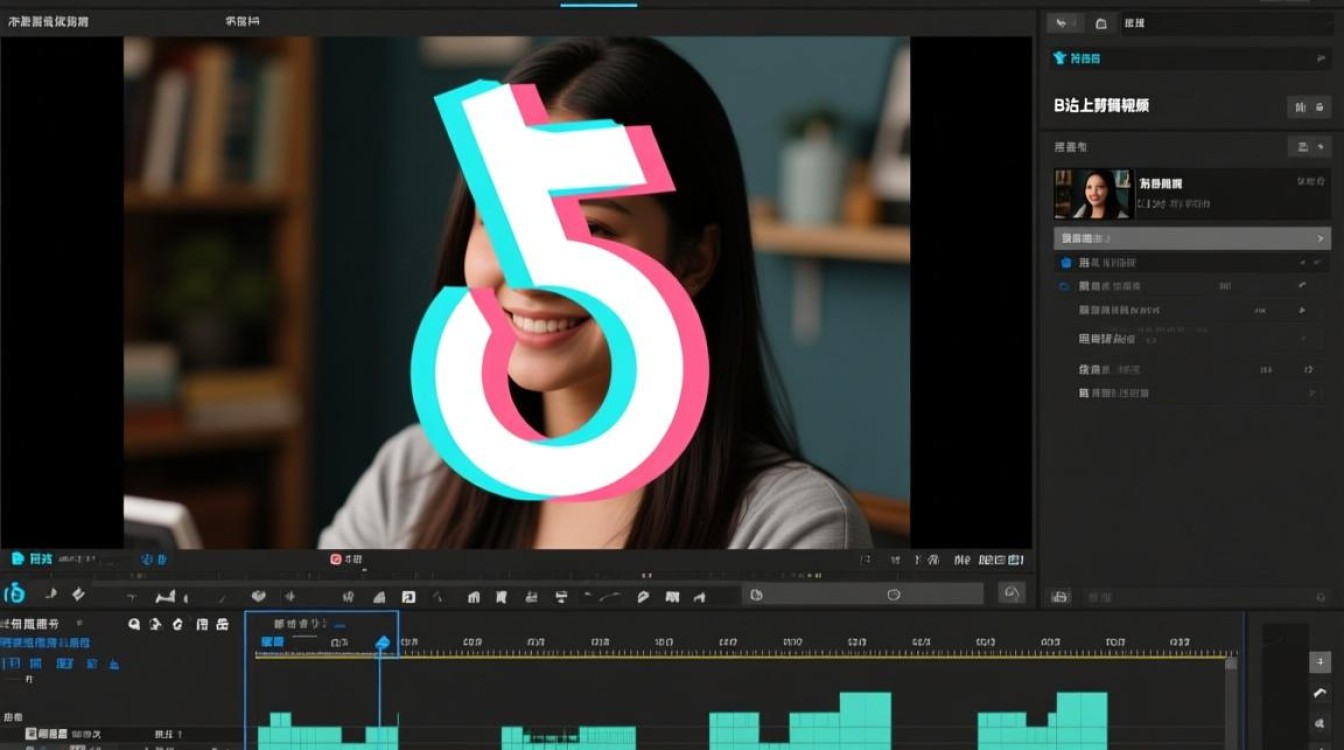Screen dimensions: 1344x750
Task: Click the B站上剪辑视频 heading text
Action: (1101, 105)
